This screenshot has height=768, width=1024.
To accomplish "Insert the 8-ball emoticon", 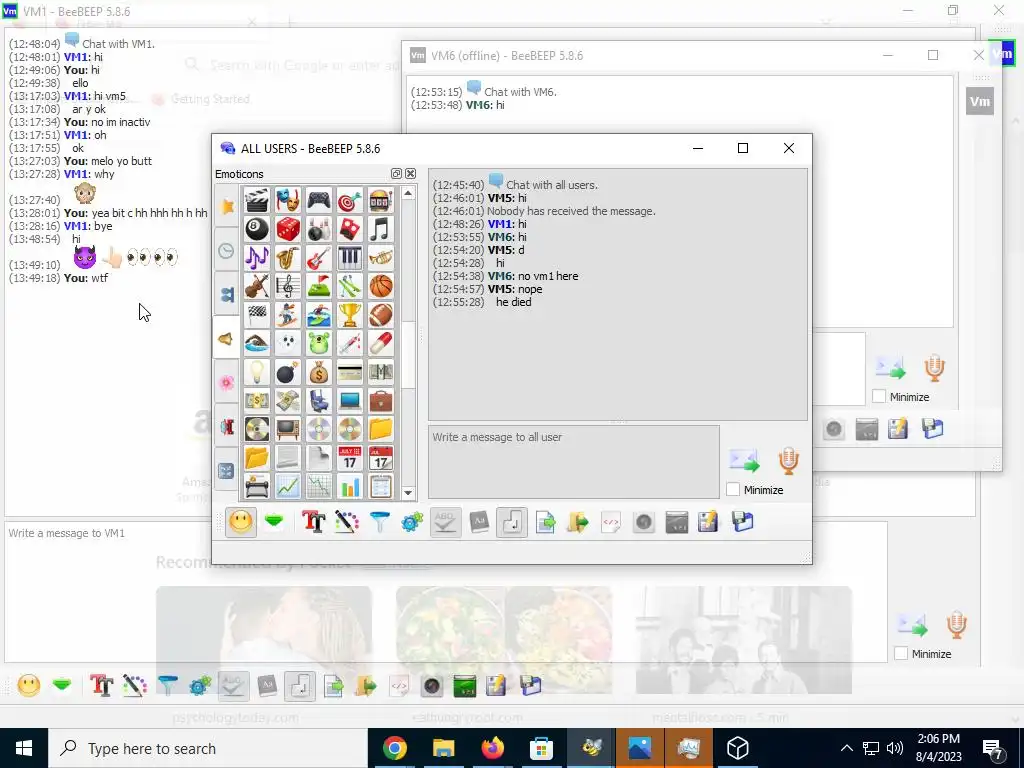I will [257, 229].
